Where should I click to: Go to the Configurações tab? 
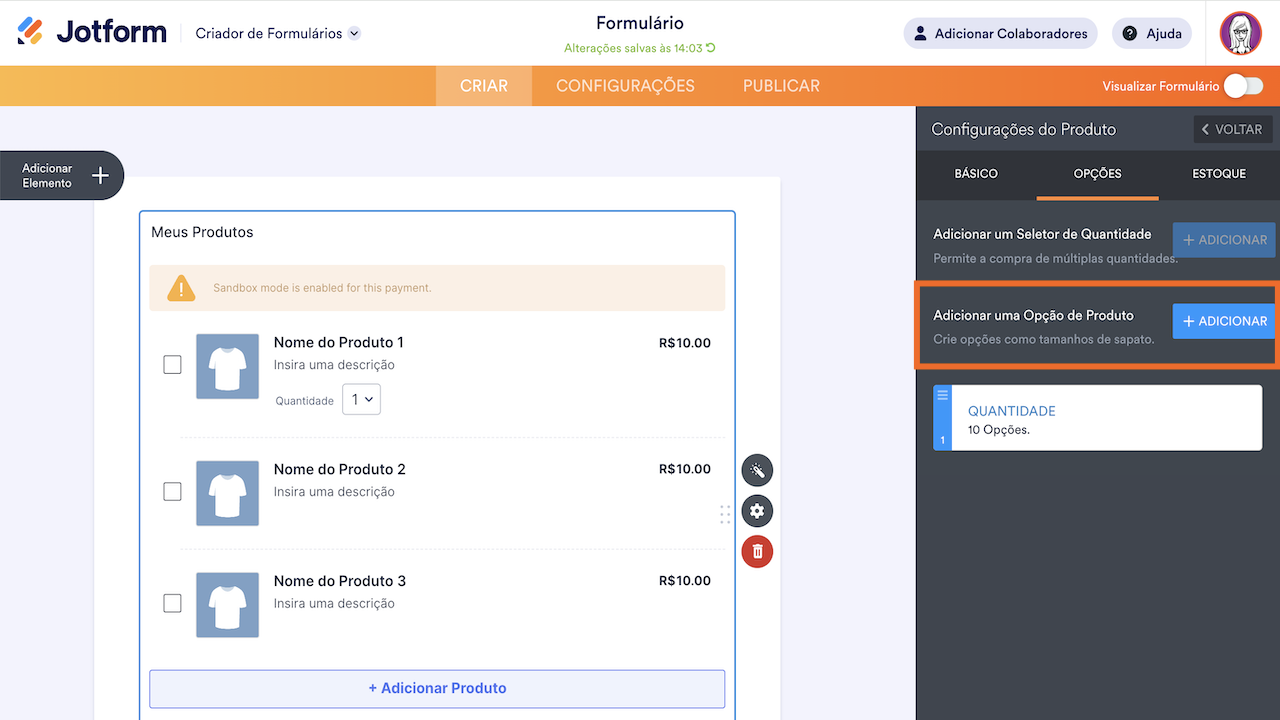click(625, 86)
